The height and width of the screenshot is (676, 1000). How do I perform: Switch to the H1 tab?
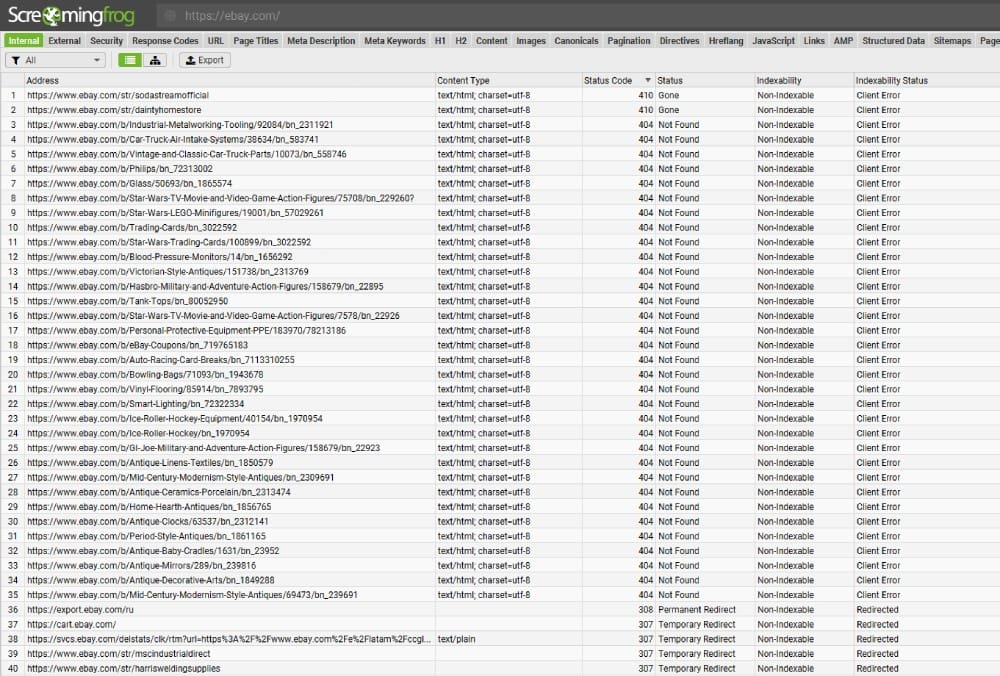(x=440, y=41)
